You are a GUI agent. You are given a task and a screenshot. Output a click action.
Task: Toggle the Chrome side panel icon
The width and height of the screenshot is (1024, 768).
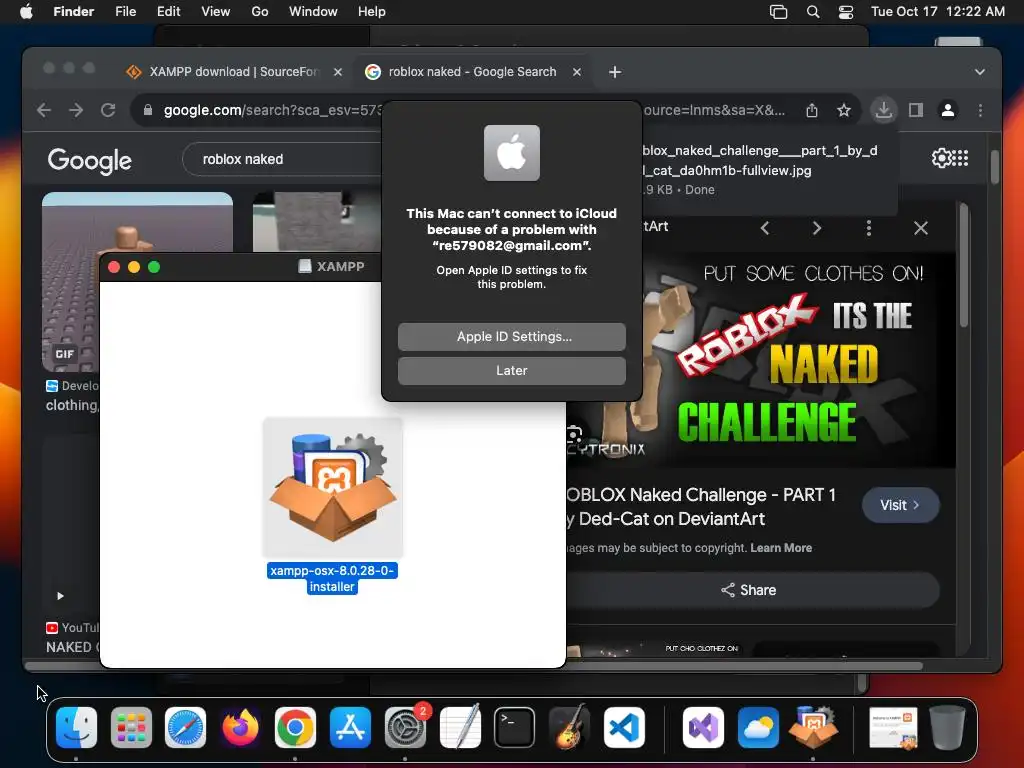tap(916, 110)
